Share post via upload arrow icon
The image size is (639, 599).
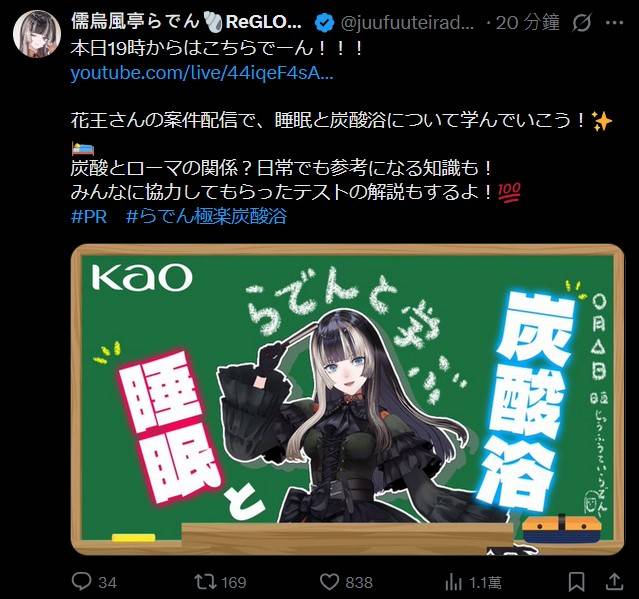pos(614,581)
